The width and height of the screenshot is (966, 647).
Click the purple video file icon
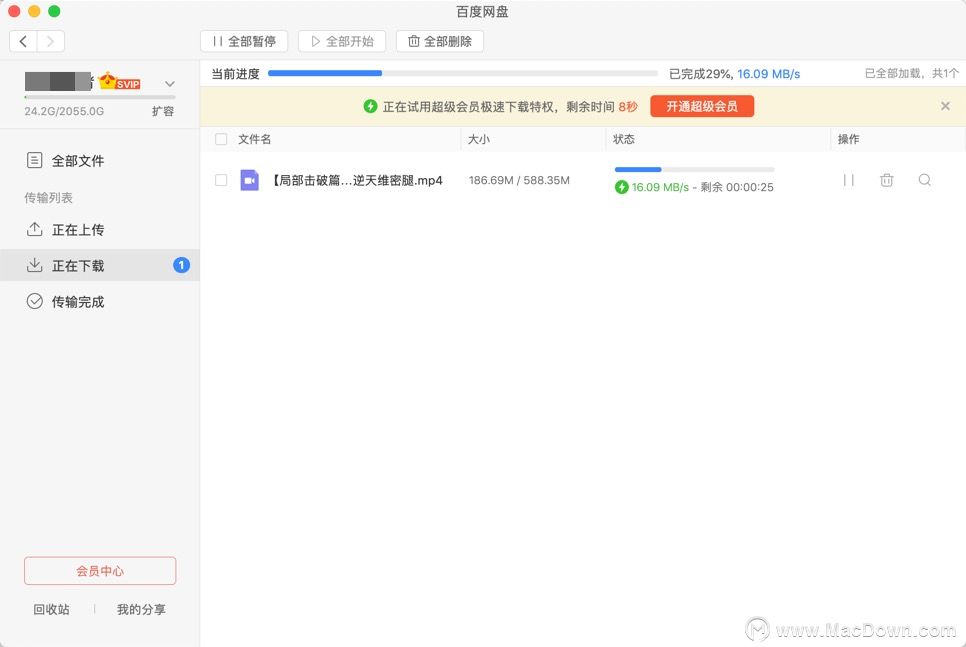[x=250, y=180]
